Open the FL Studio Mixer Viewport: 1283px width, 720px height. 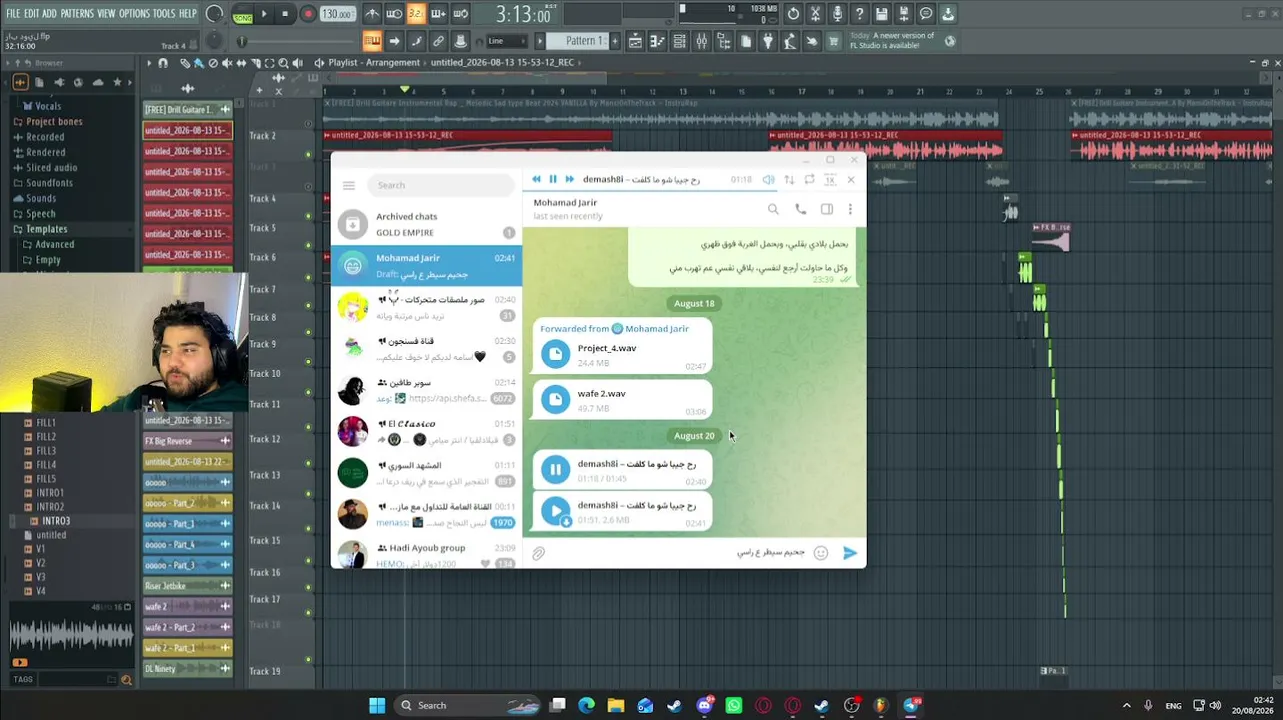[x=701, y=41]
